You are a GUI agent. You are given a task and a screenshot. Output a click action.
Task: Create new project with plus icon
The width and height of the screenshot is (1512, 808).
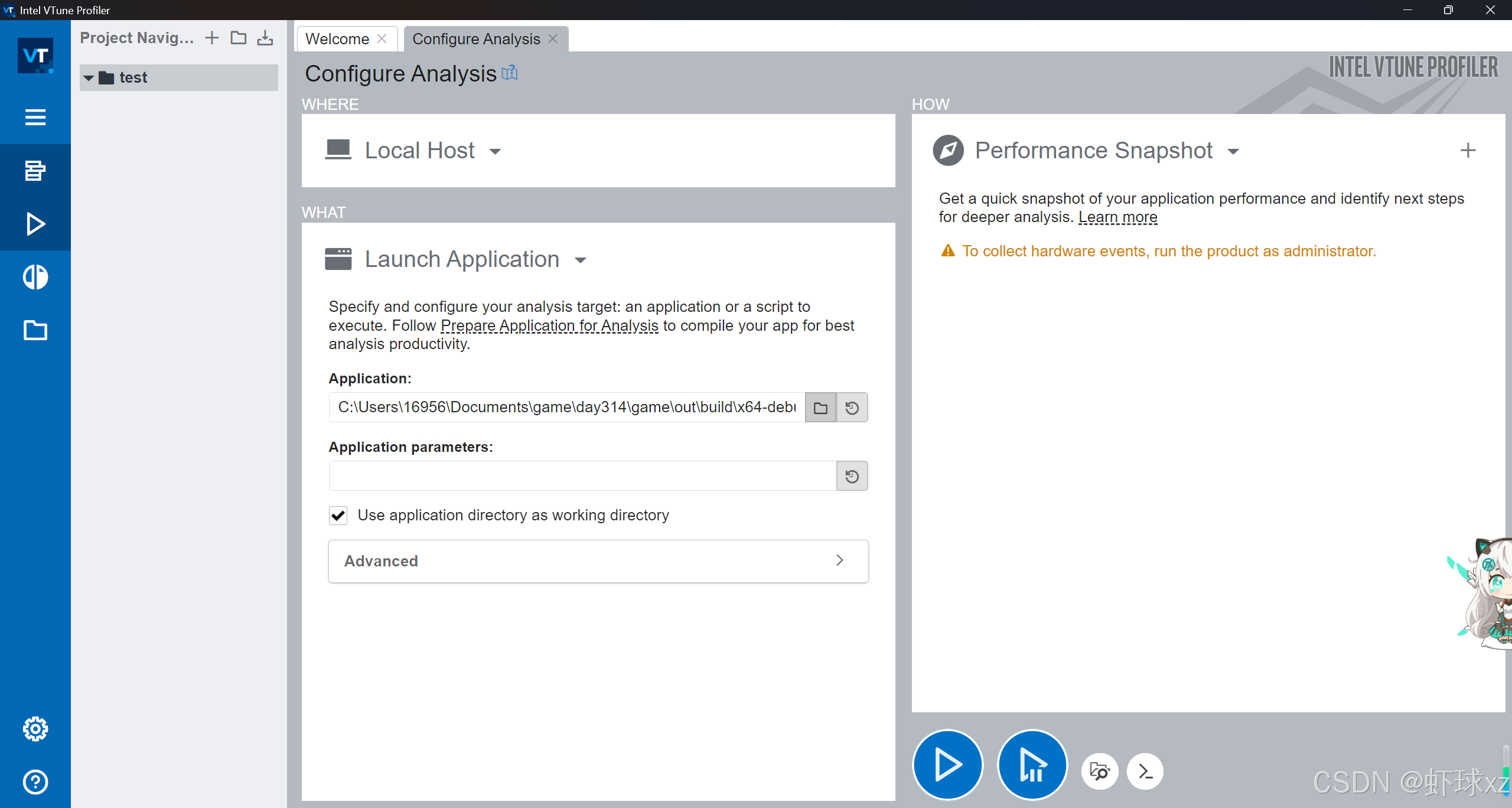pyautogui.click(x=211, y=38)
